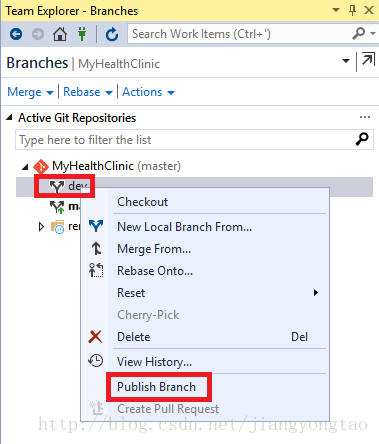Image resolution: width=379 pixels, height=444 pixels.
Task: Choose Checkout from the context menu
Action: click(142, 202)
